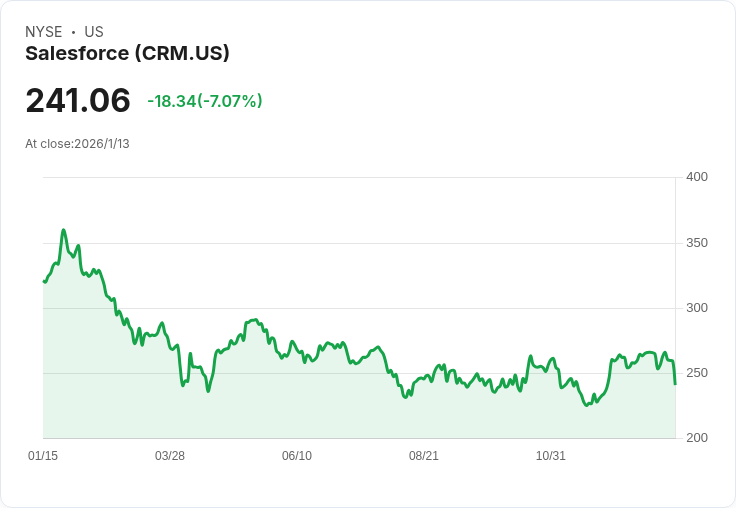Image resolution: width=736 pixels, height=508 pixels.
Task: Click the lowest trough after 10/31
Action: pyautogui.click(x=586, y=405)
